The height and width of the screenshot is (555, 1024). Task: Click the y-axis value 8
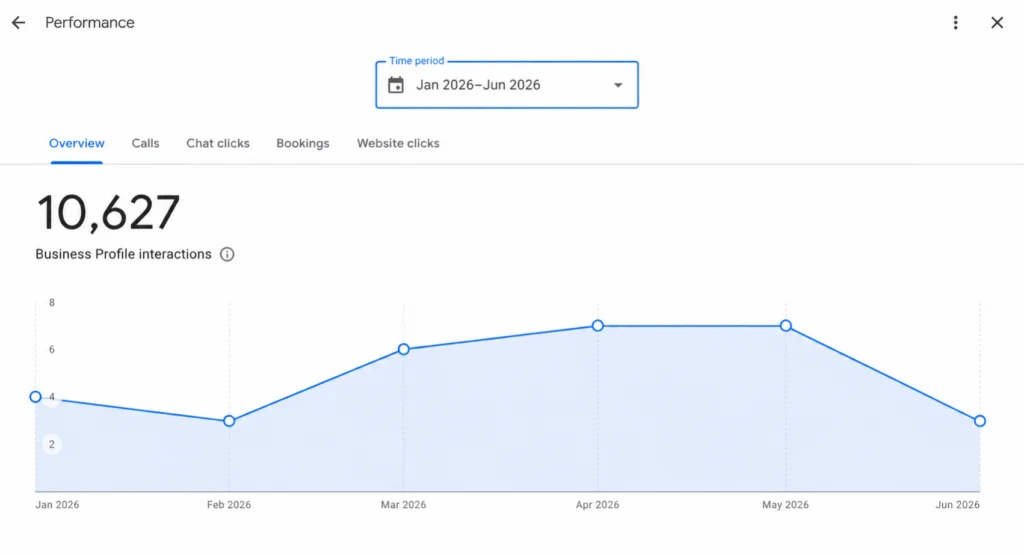pos(52,302)
